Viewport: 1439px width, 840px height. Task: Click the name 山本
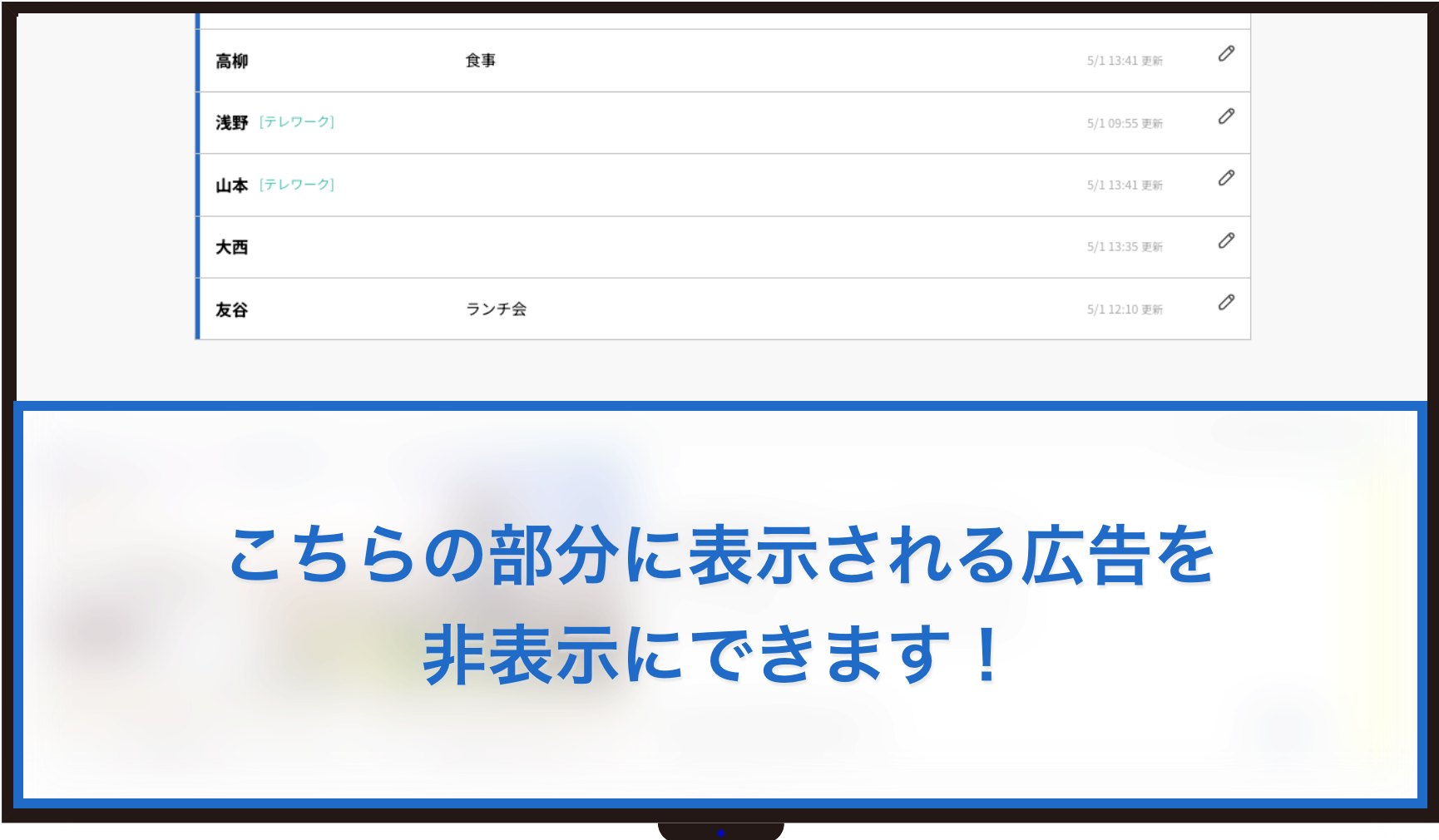tap(231, 185)
